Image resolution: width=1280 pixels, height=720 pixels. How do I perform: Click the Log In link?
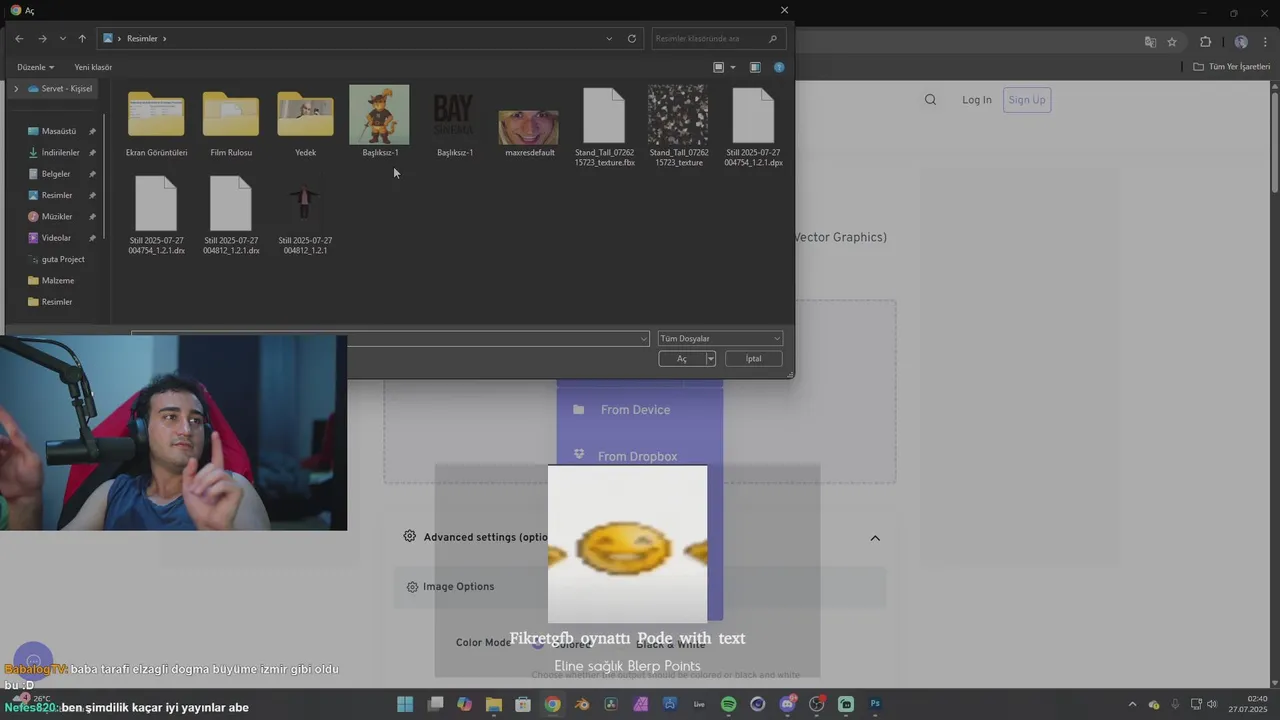pos(977,100)
